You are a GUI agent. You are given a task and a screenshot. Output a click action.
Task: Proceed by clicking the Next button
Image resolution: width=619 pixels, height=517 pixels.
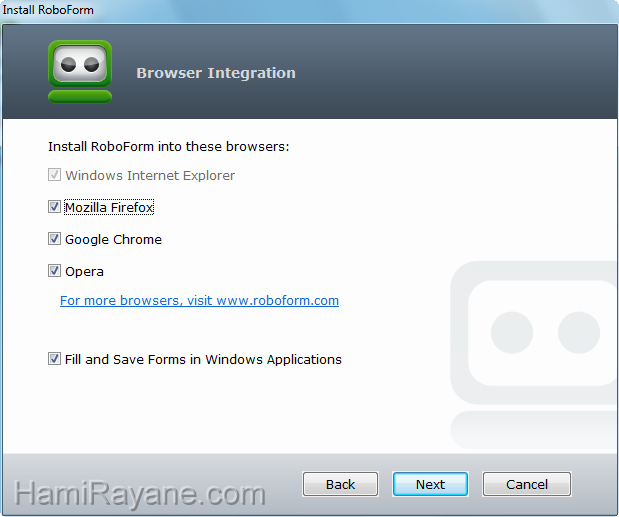[x=430, y=484]
